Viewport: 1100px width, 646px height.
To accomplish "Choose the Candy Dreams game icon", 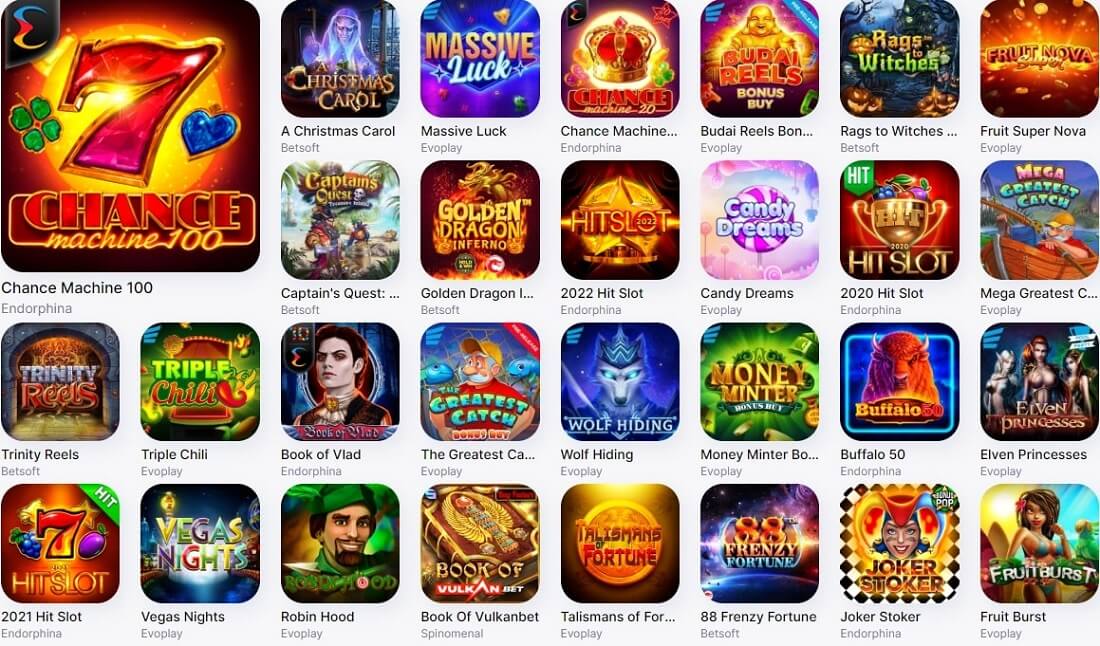I will point(760,220).
